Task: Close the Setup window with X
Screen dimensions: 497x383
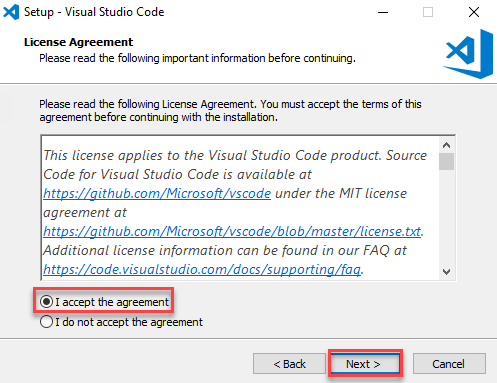Action: [x=474, y=13]
